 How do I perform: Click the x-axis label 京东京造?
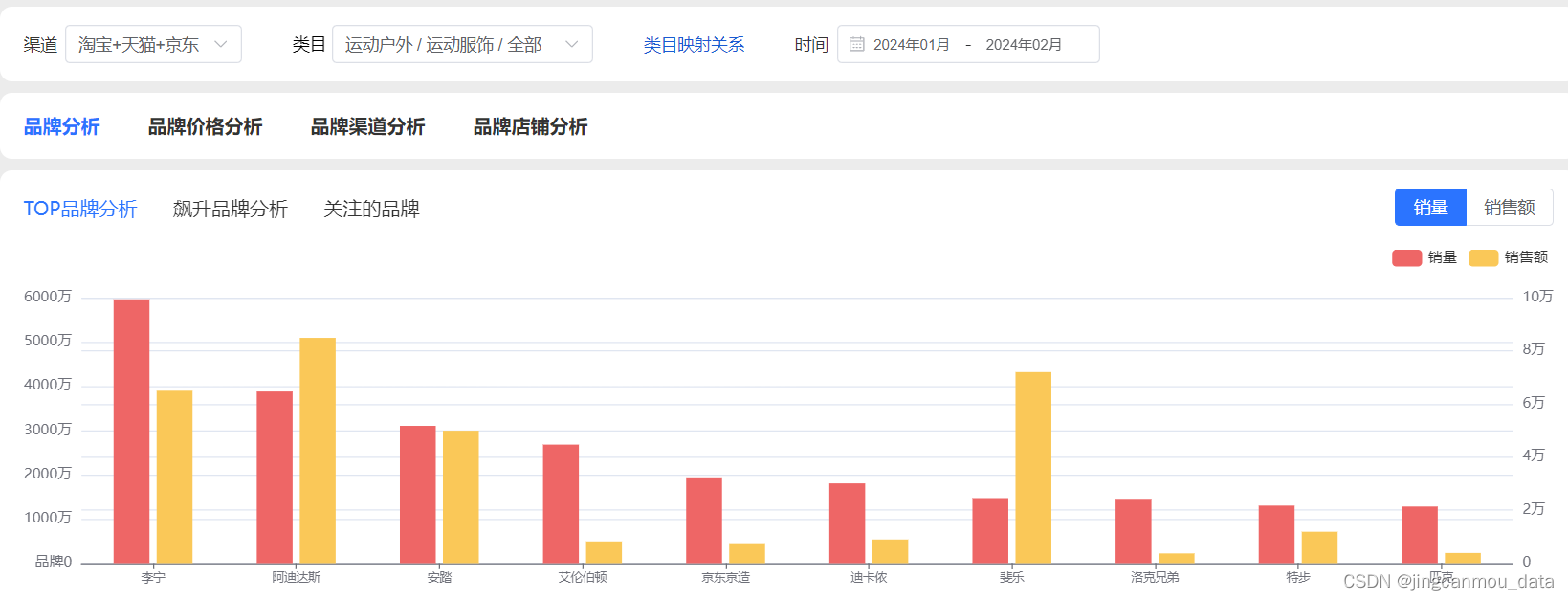[x=726, y=577]
